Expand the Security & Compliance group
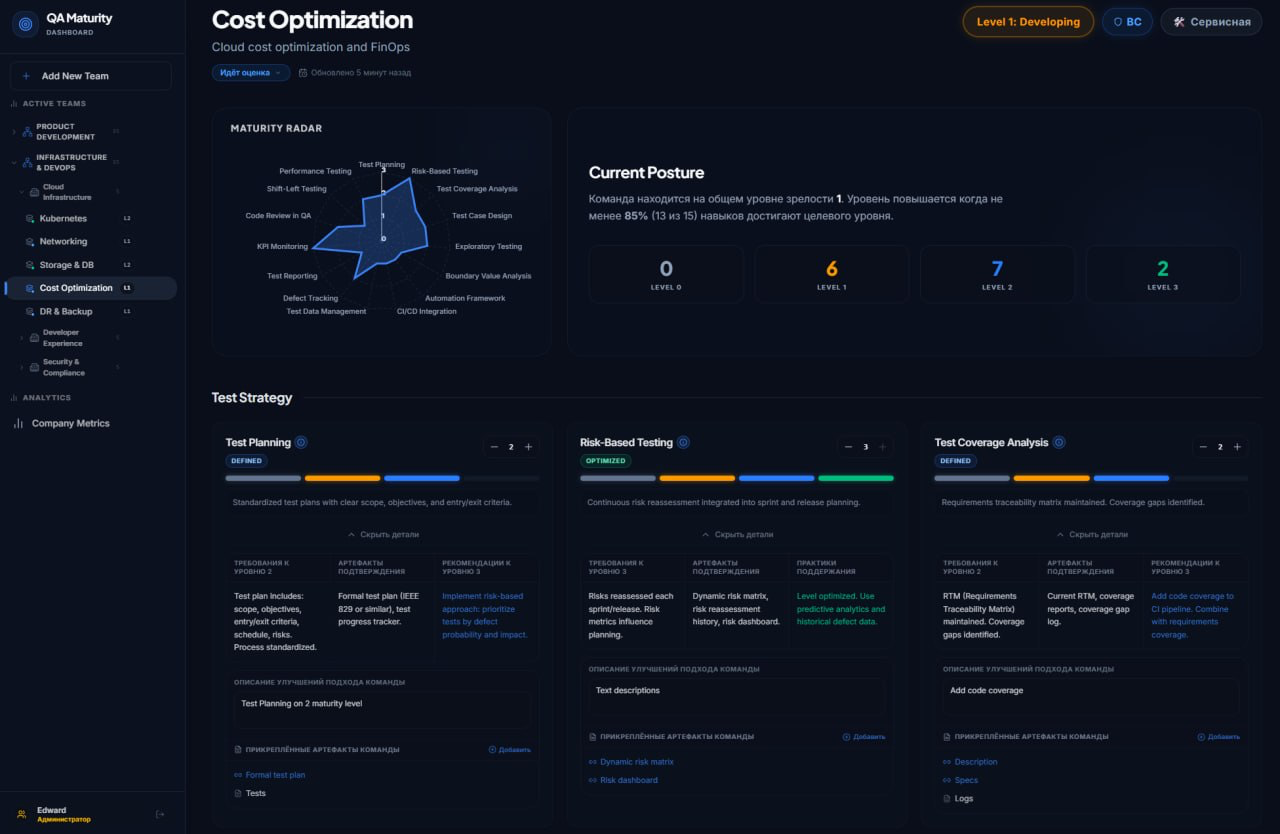 21,367
